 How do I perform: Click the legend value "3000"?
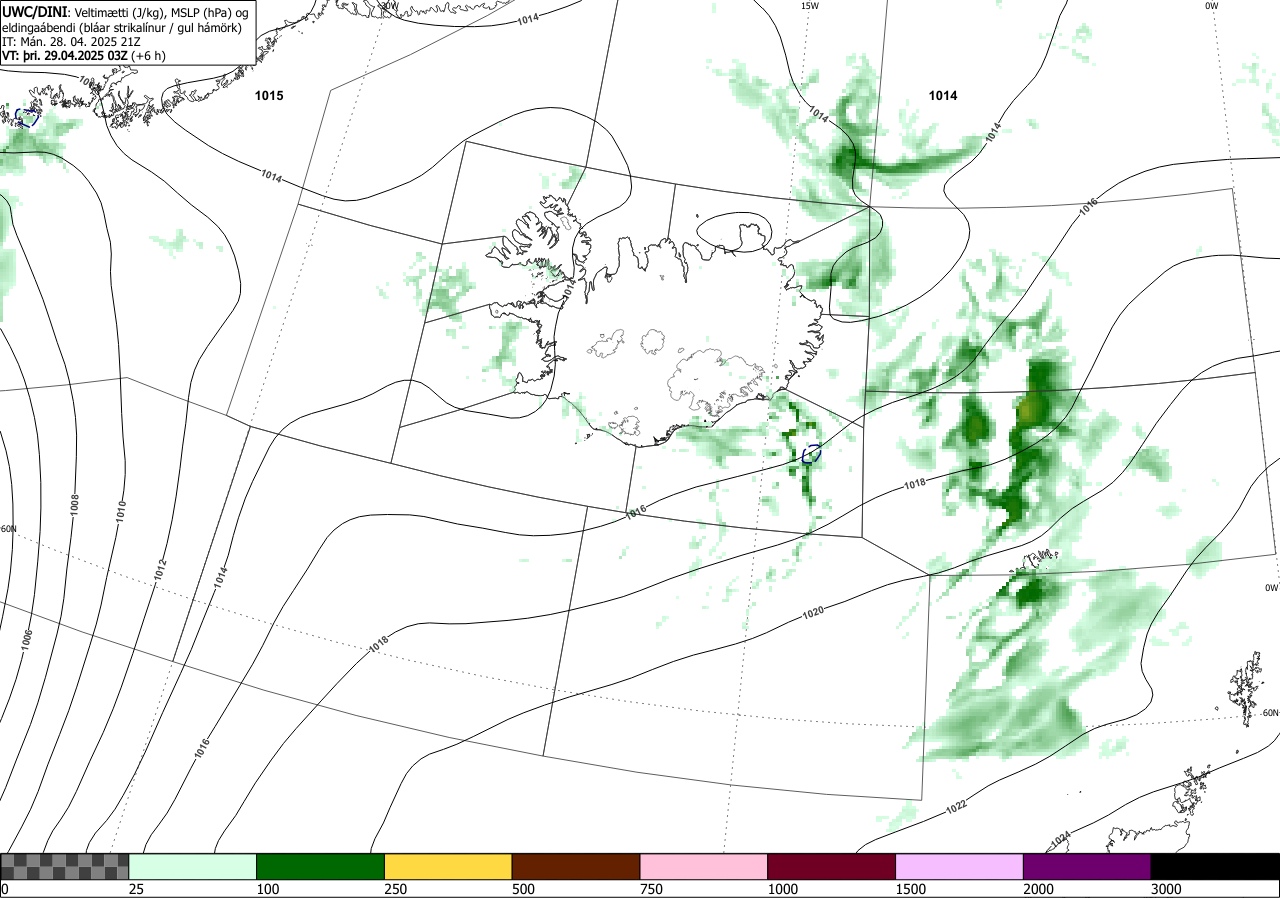click(x=1167, y=889)
